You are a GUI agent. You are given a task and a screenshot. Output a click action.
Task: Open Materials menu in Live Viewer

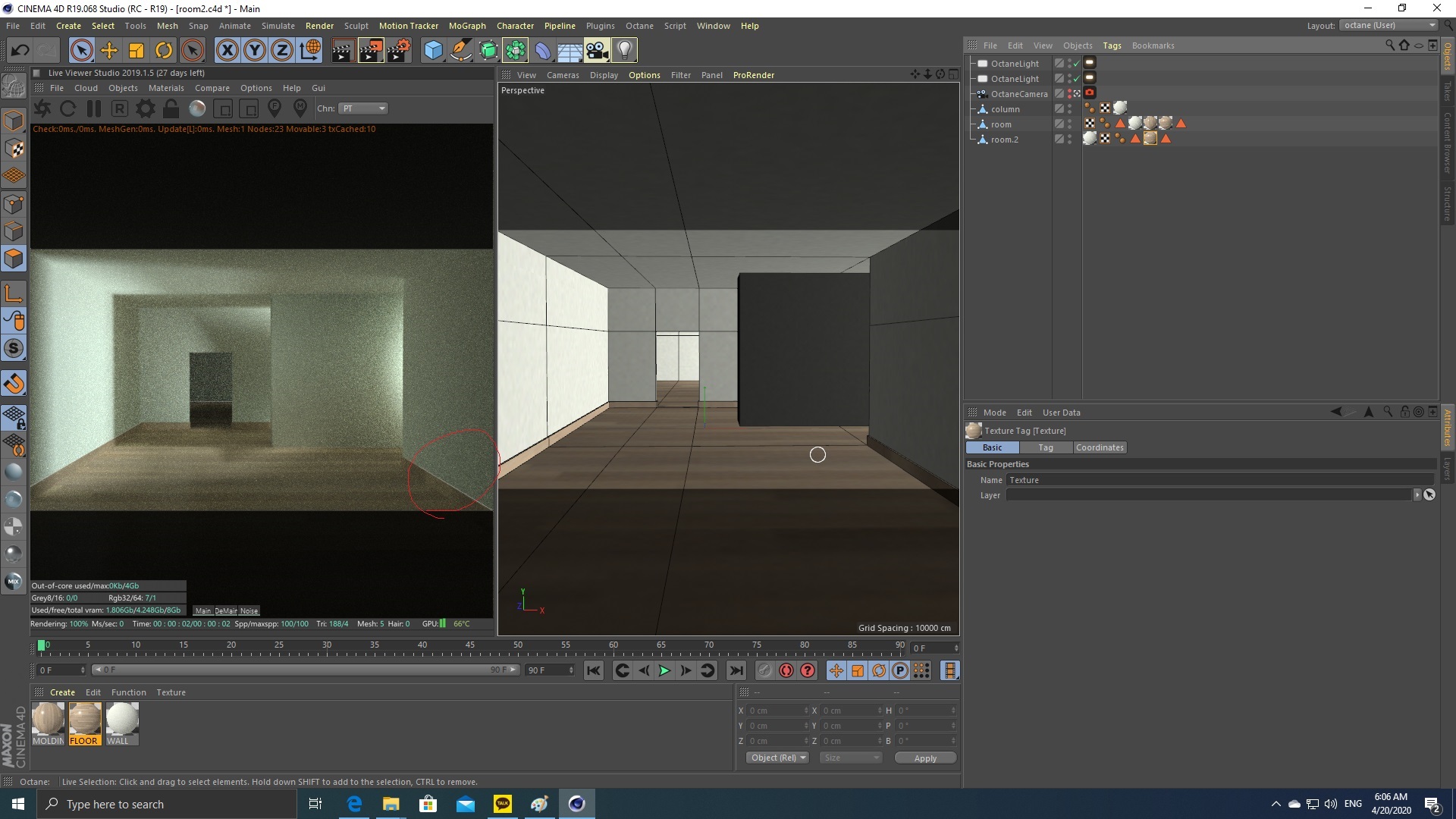(x=166, y=88)
